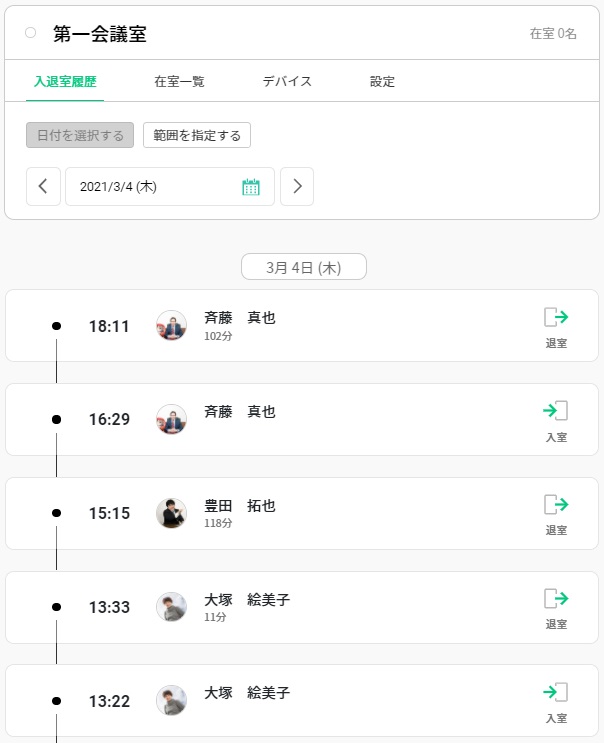Click the enter icon on the 13:22 entry
This screenshot has width=604, height=743.
[x=556, y=692]
